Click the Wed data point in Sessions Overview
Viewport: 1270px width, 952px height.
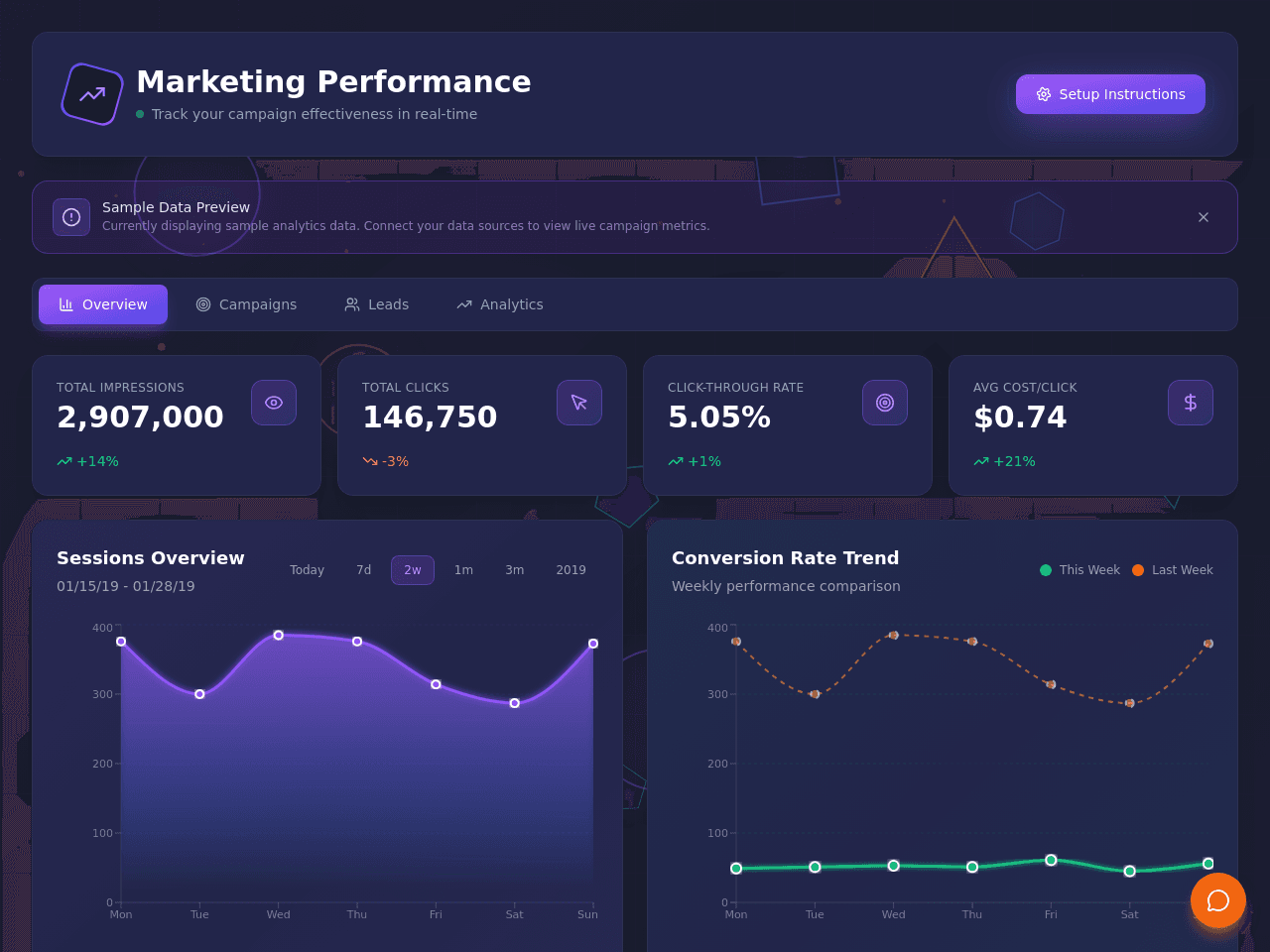click(279, 635)
